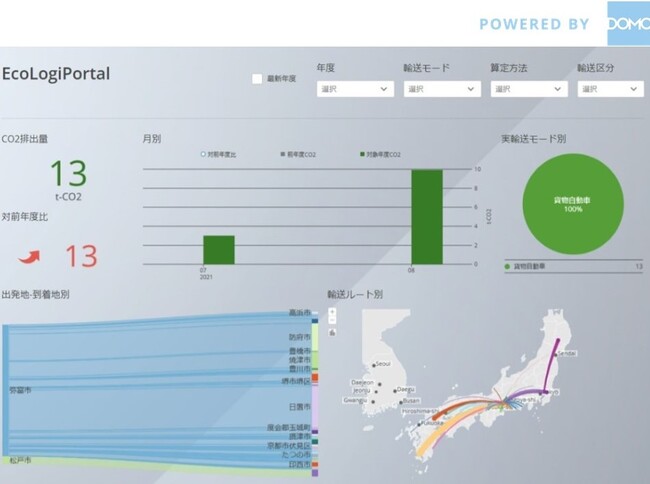Click the orange node block beside 堺市堺区
This screenshot has height=484, width=650.
coord(315,378)
